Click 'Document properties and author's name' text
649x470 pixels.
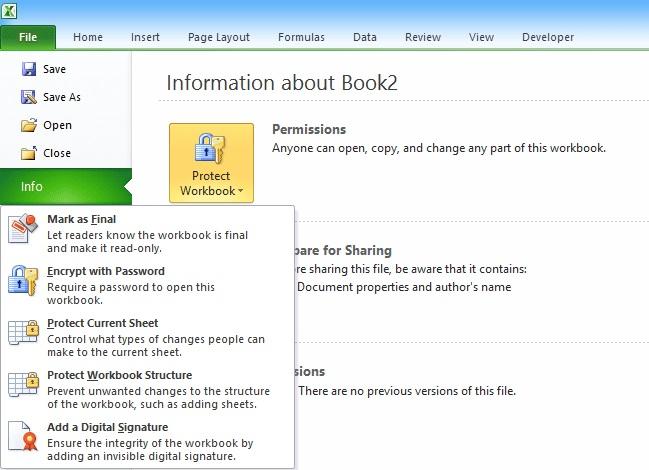point(404,287)
